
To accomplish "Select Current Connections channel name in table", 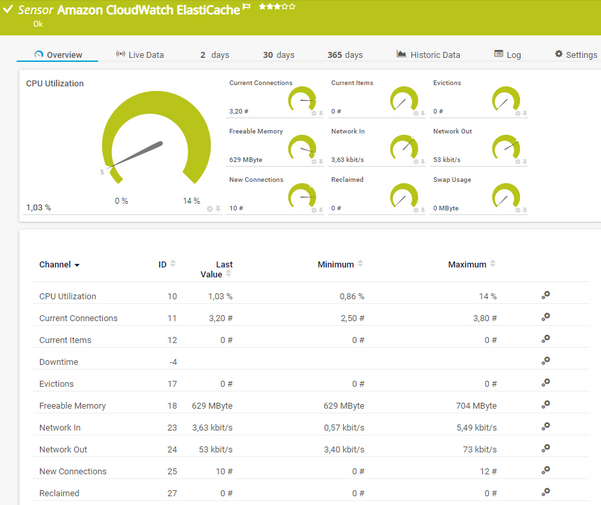I will [x=79, y=318].
